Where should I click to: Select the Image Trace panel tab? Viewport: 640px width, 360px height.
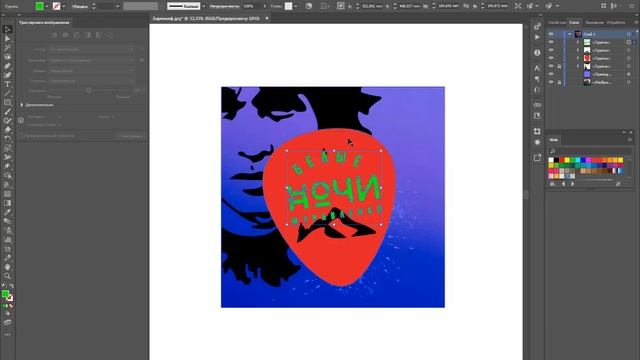[44, 22]
